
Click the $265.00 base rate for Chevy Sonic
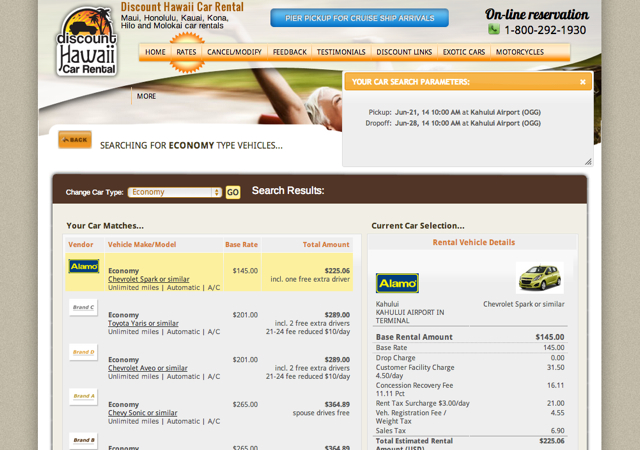pyautogui.click(x=245, y=404)
